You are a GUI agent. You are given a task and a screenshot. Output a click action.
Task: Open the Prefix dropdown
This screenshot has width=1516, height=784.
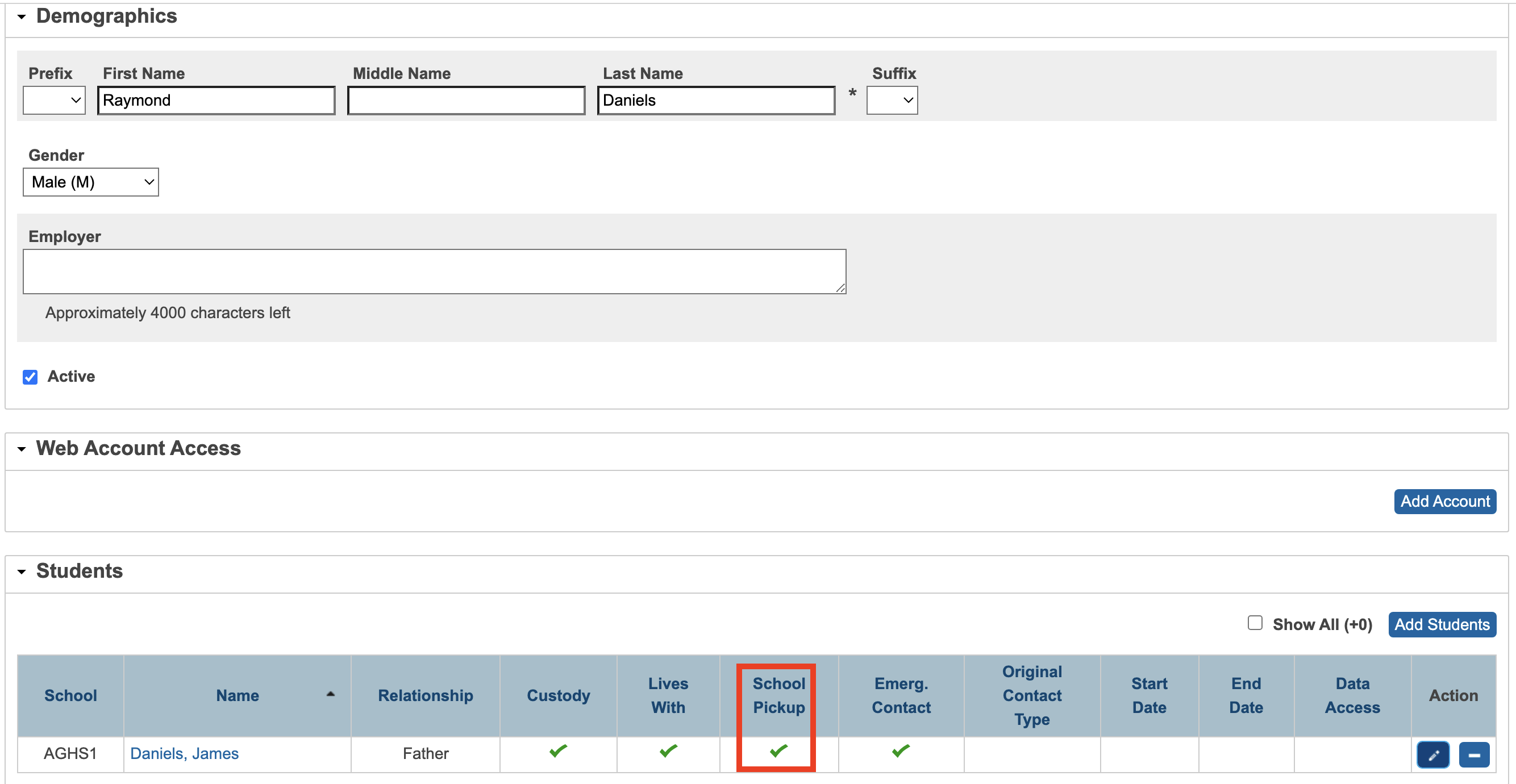pyautogui.click(x=54, y=100)
